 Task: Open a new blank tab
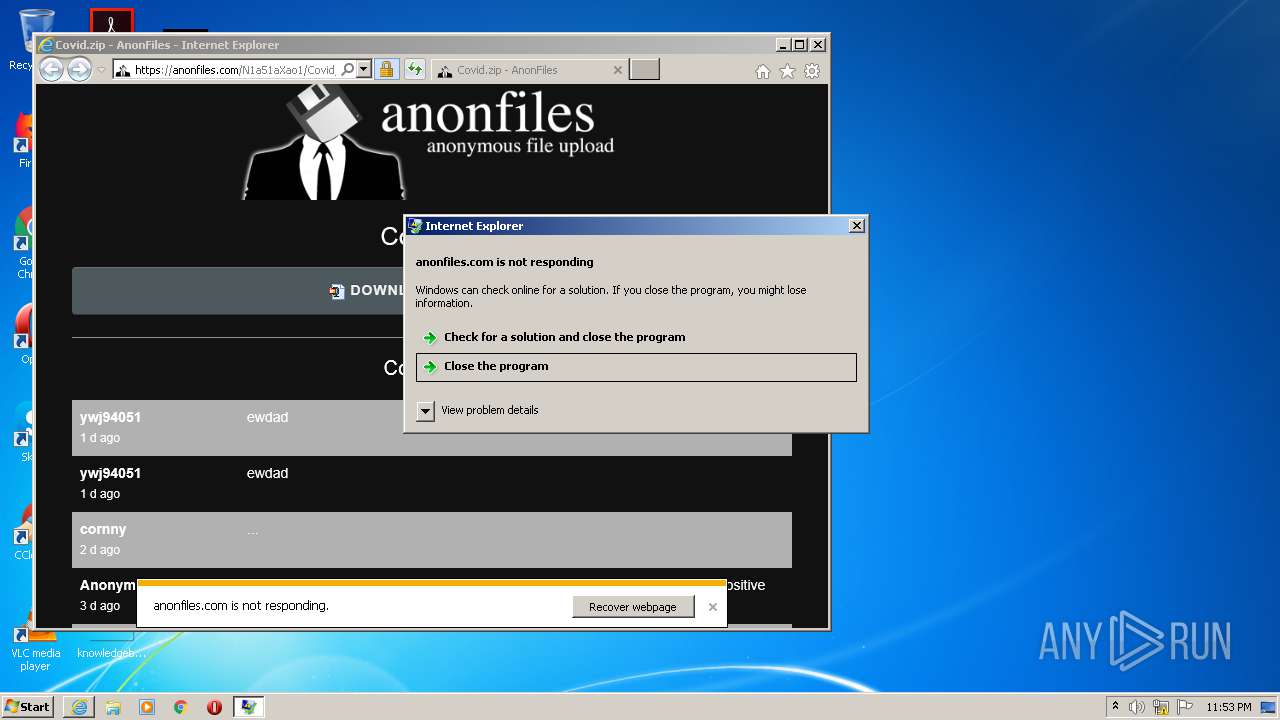[x=644, y=70]
